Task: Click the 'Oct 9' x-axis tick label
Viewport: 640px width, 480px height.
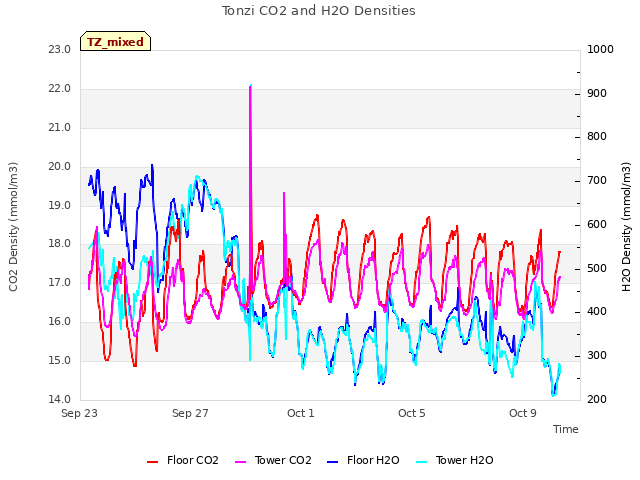Action: [523, 413]
